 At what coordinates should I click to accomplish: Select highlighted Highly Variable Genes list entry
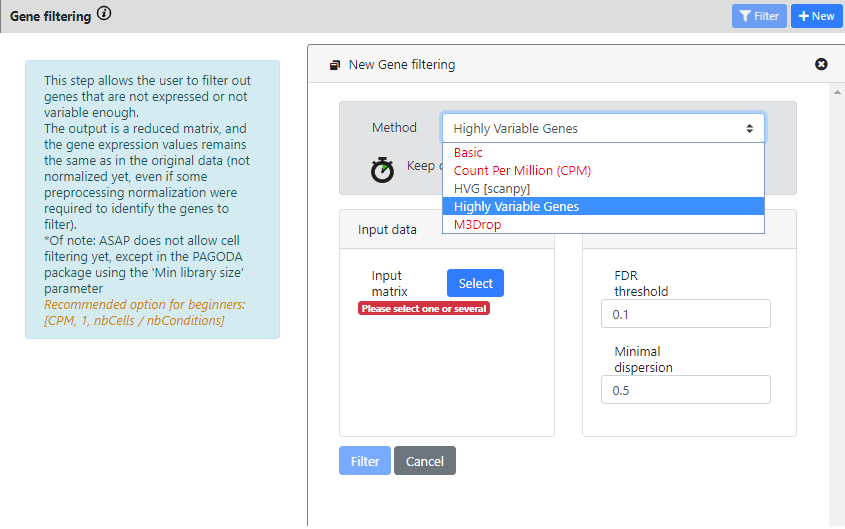click(516, 207)
